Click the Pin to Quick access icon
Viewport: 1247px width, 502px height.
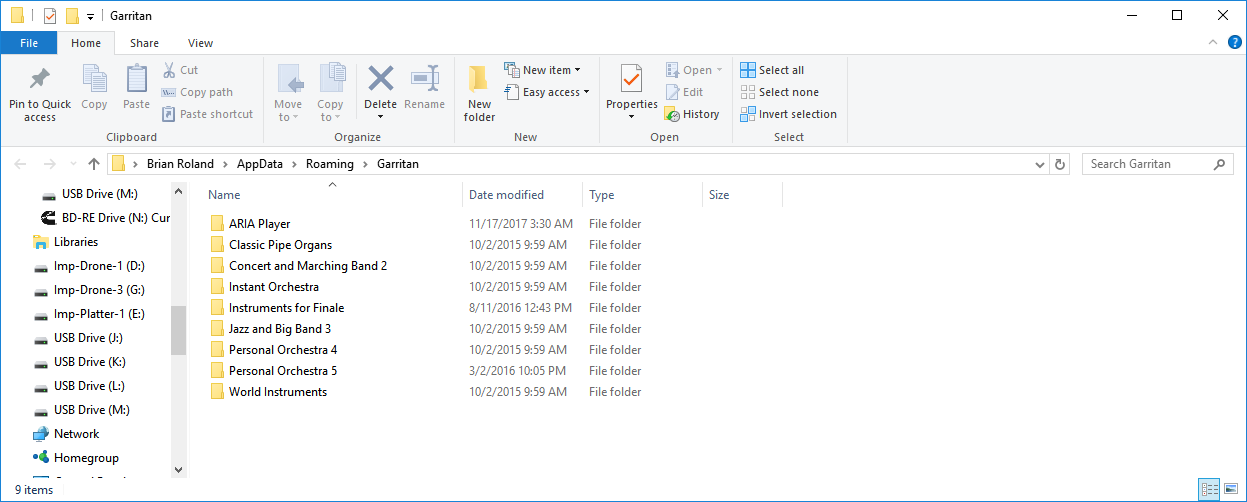pyautogui.click(x=40, y=80)
